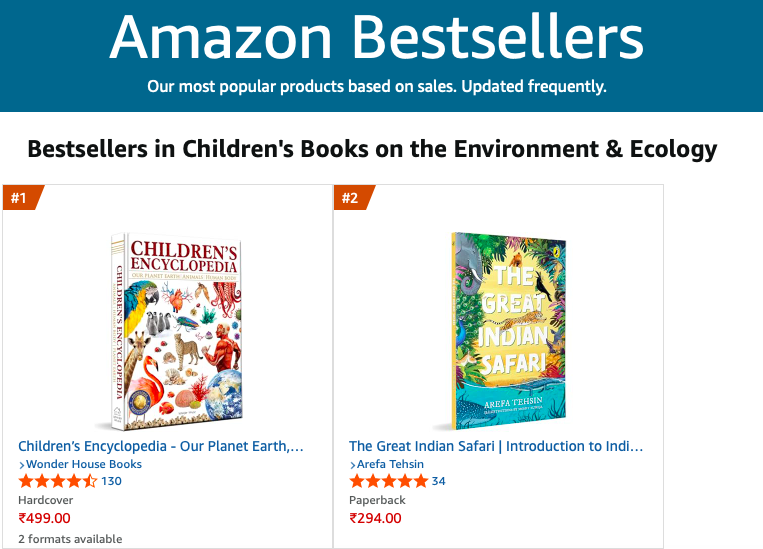Click the chevron beside Wonder House Books
Viewport: 763px width, 549px height.
[22, 465]
